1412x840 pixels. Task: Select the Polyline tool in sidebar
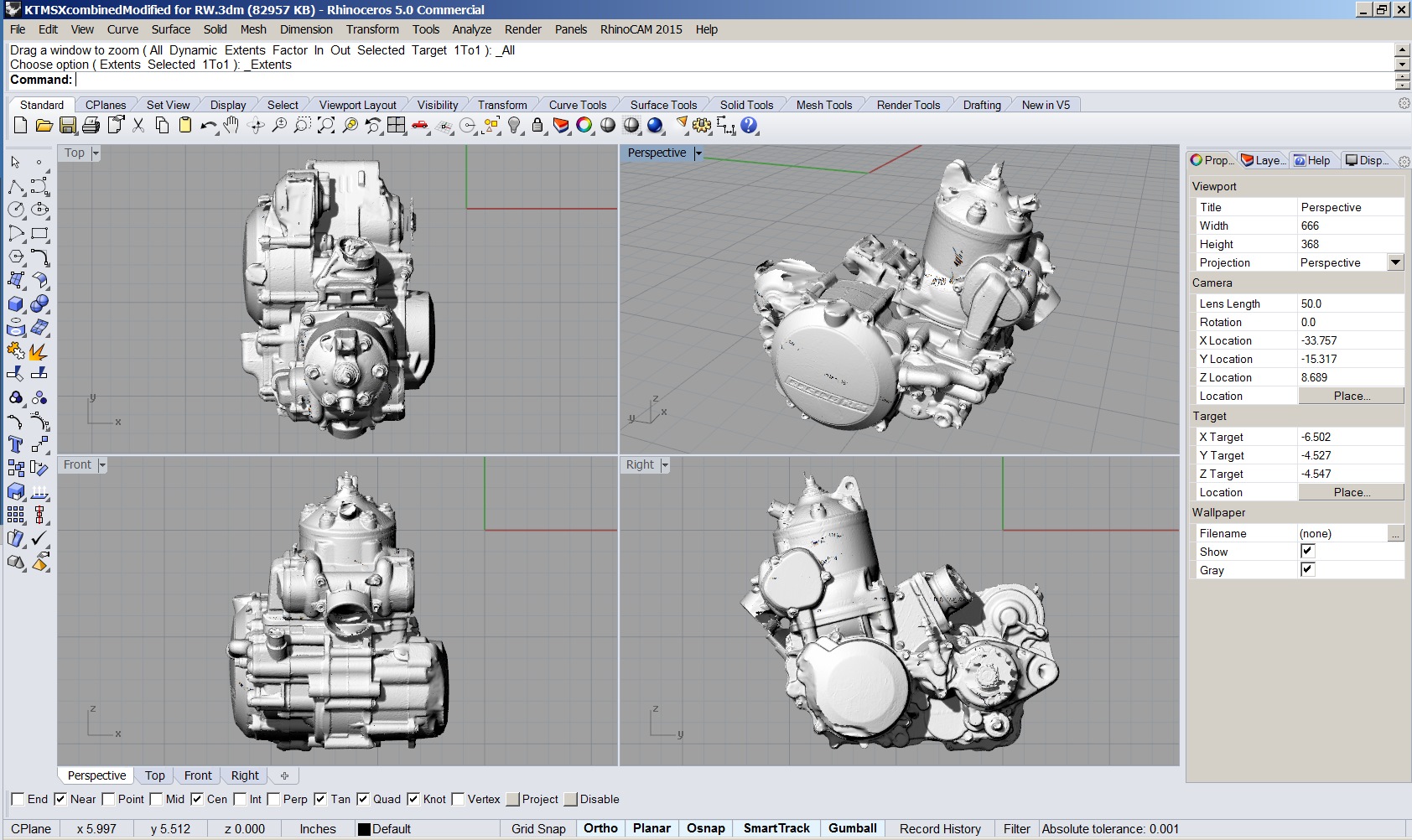click(x=16, y=186)
